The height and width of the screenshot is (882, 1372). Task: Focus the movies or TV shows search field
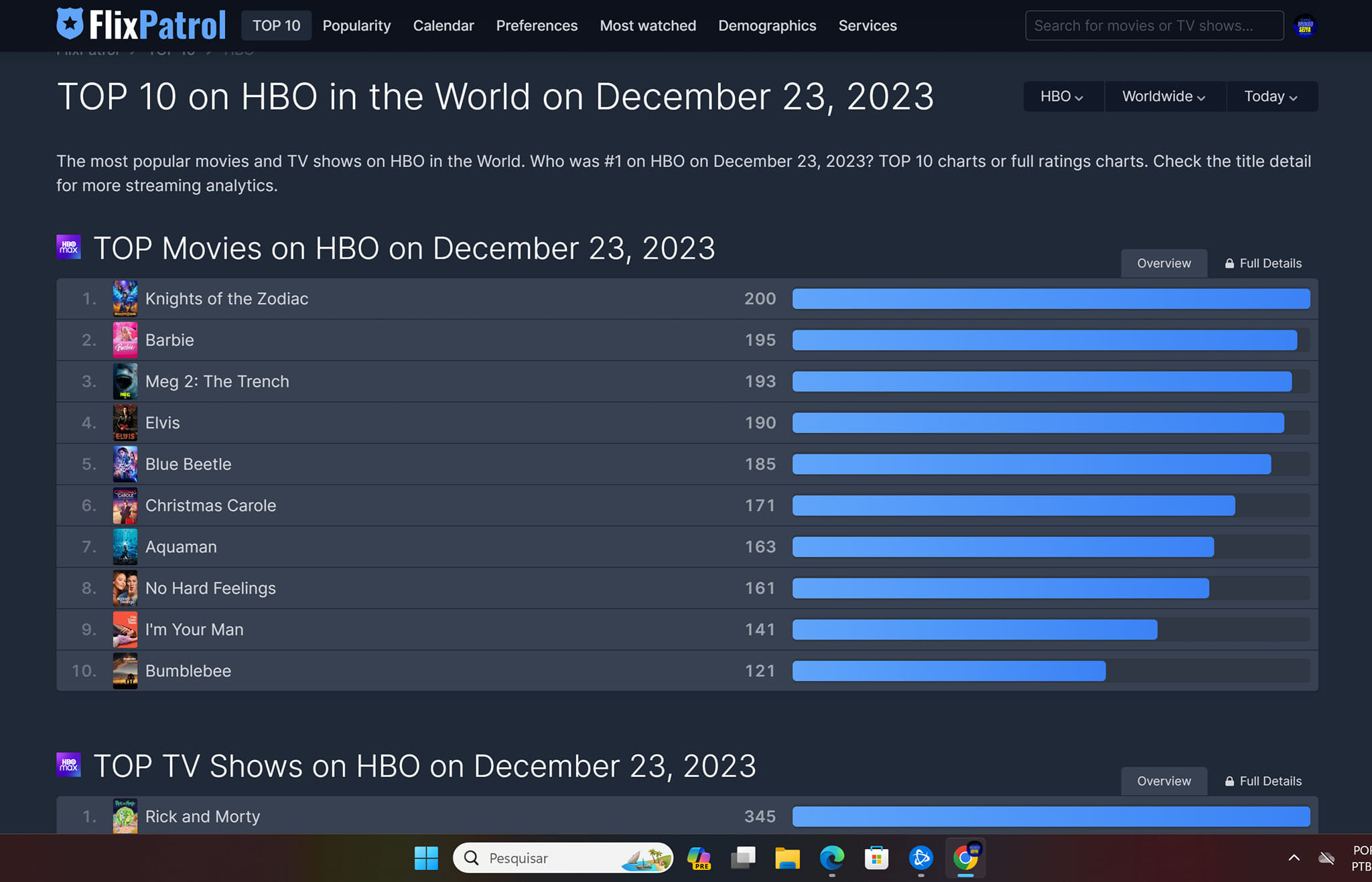pyautogui.click(x=1154, y=25)
